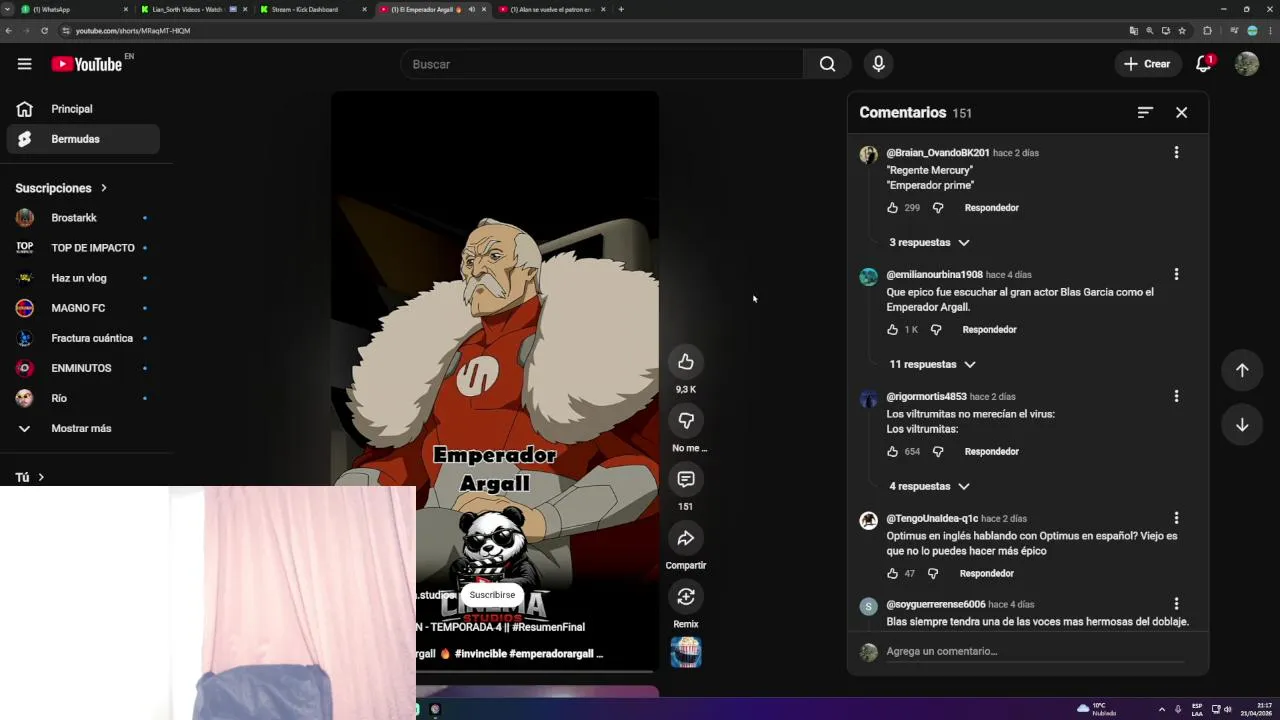The width and height of the screenshot is (1280, 720).
Task: Open the MAGNO FC channel
Action: tap(83, 308)
